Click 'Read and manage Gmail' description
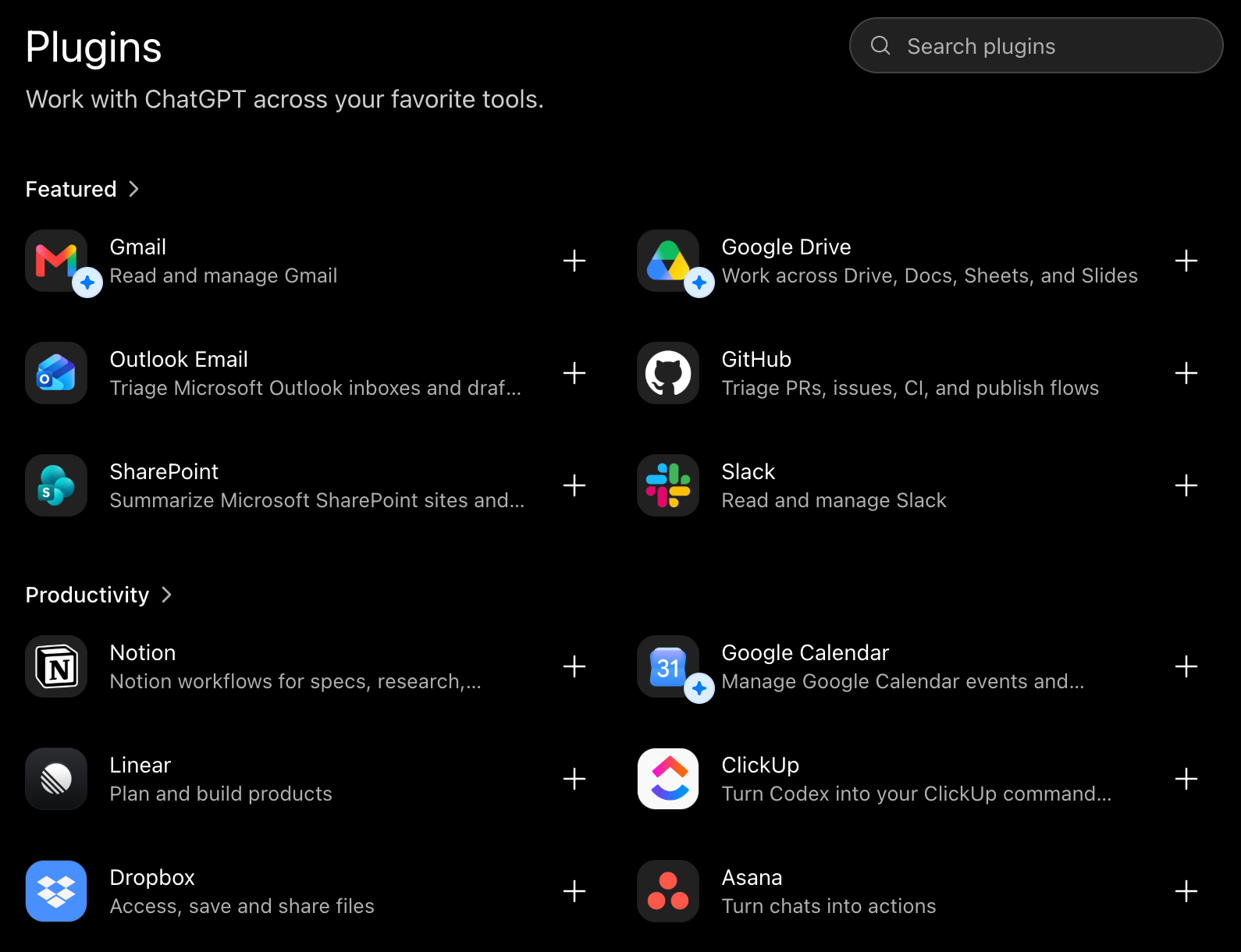 [224, 275]
